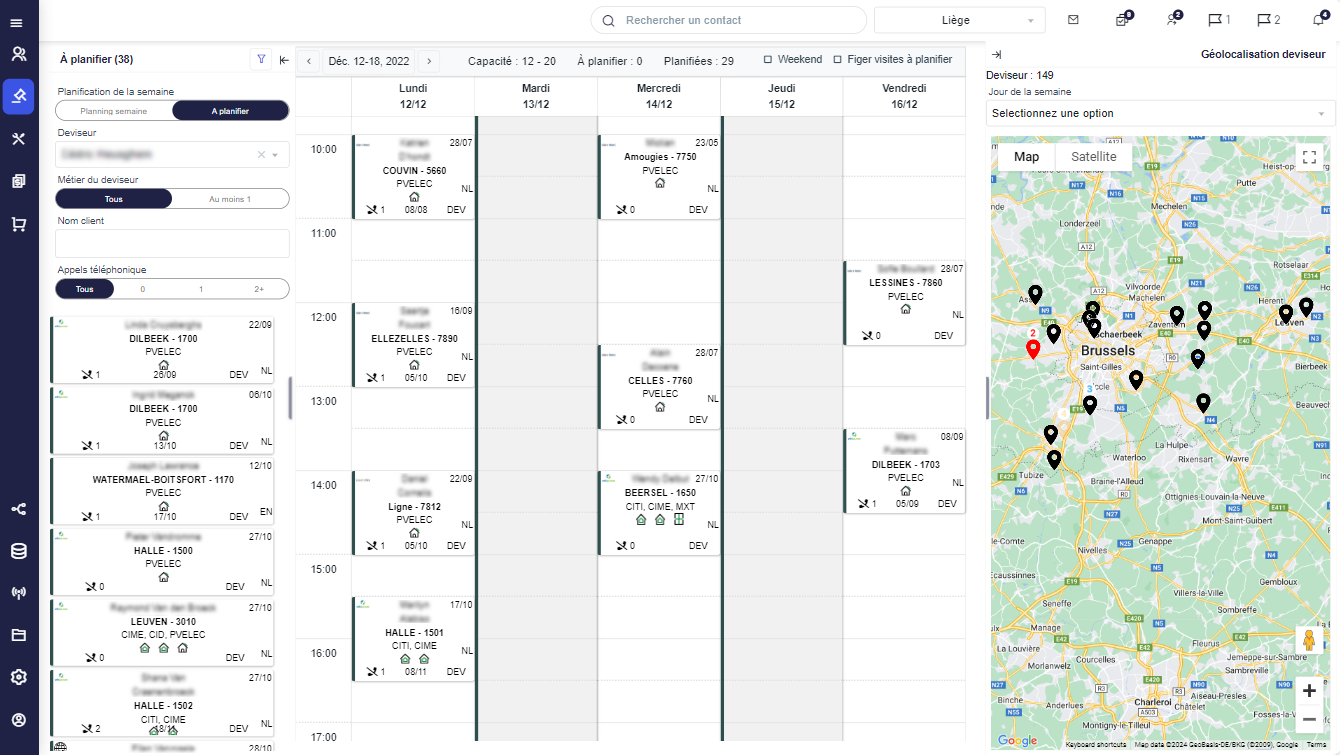Open the mail envelope icon
1340x755 pixels.
pyautogui.click(x=1073, y=20)
